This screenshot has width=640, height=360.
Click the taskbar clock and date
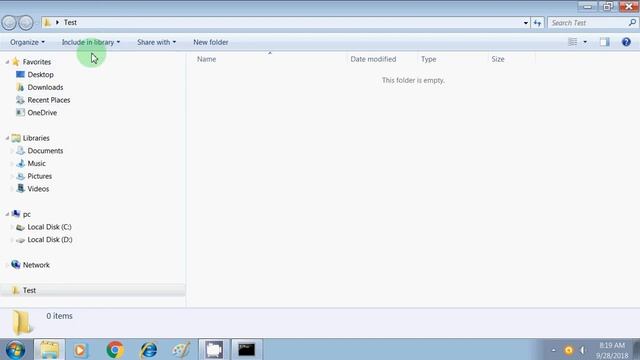click(612, 350)
